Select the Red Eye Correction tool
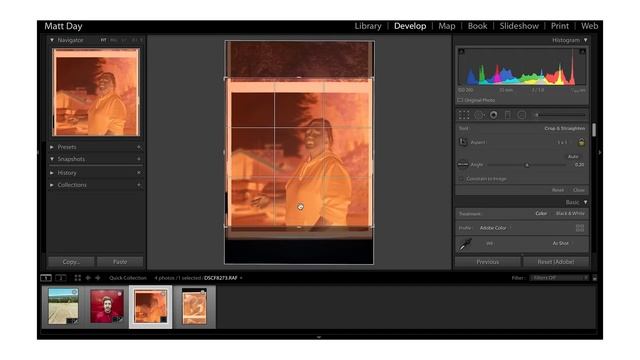Viewport: 640px width, 360px height. pyautogui.click(x=494, y=115)
